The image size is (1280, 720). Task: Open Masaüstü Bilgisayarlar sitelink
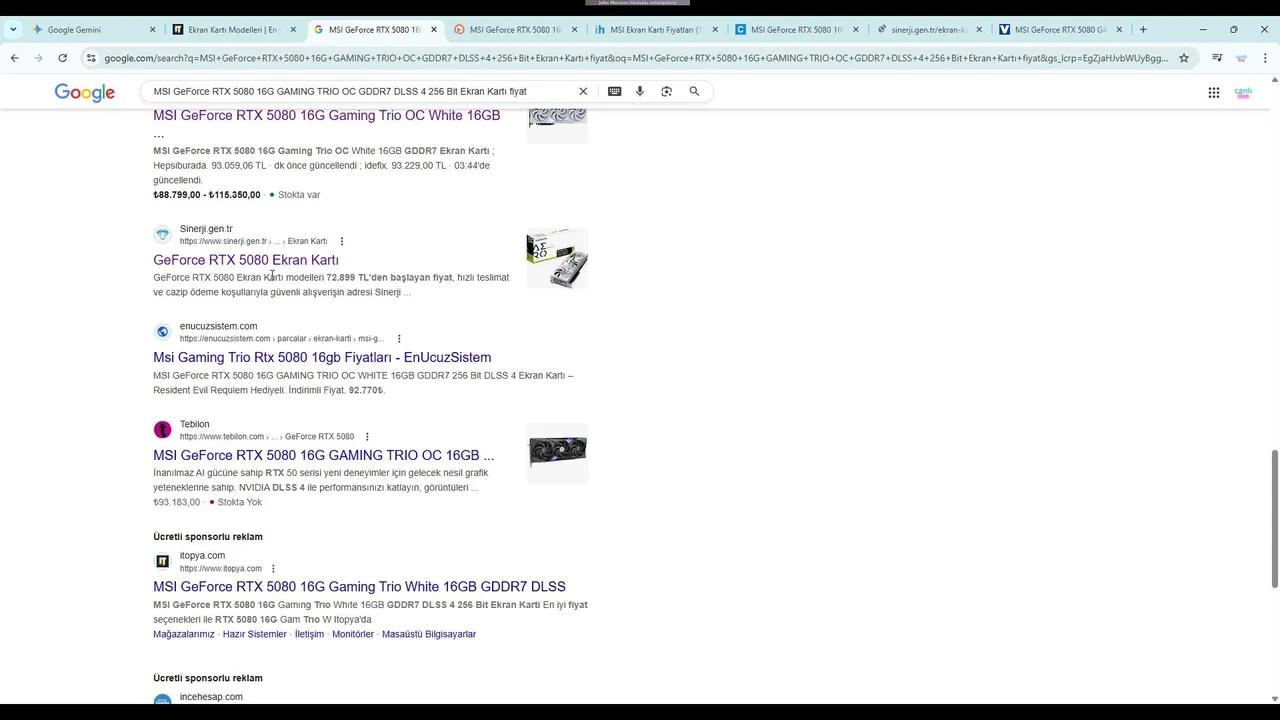point(429,634)
